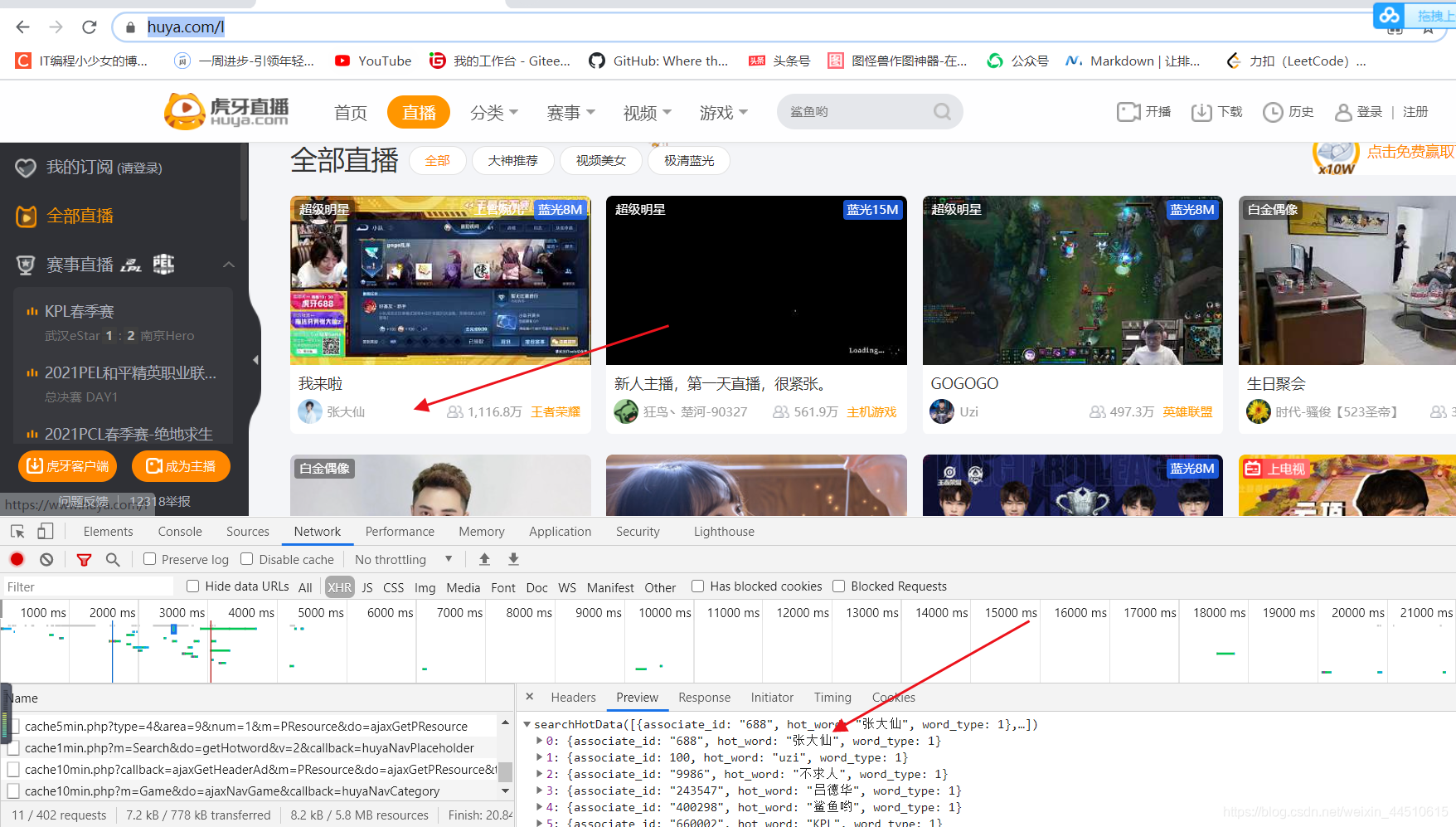This screenshot has width=1456, height=827.
Task: Click 张大仙 streamer avatar
Action: coord(310,411)
